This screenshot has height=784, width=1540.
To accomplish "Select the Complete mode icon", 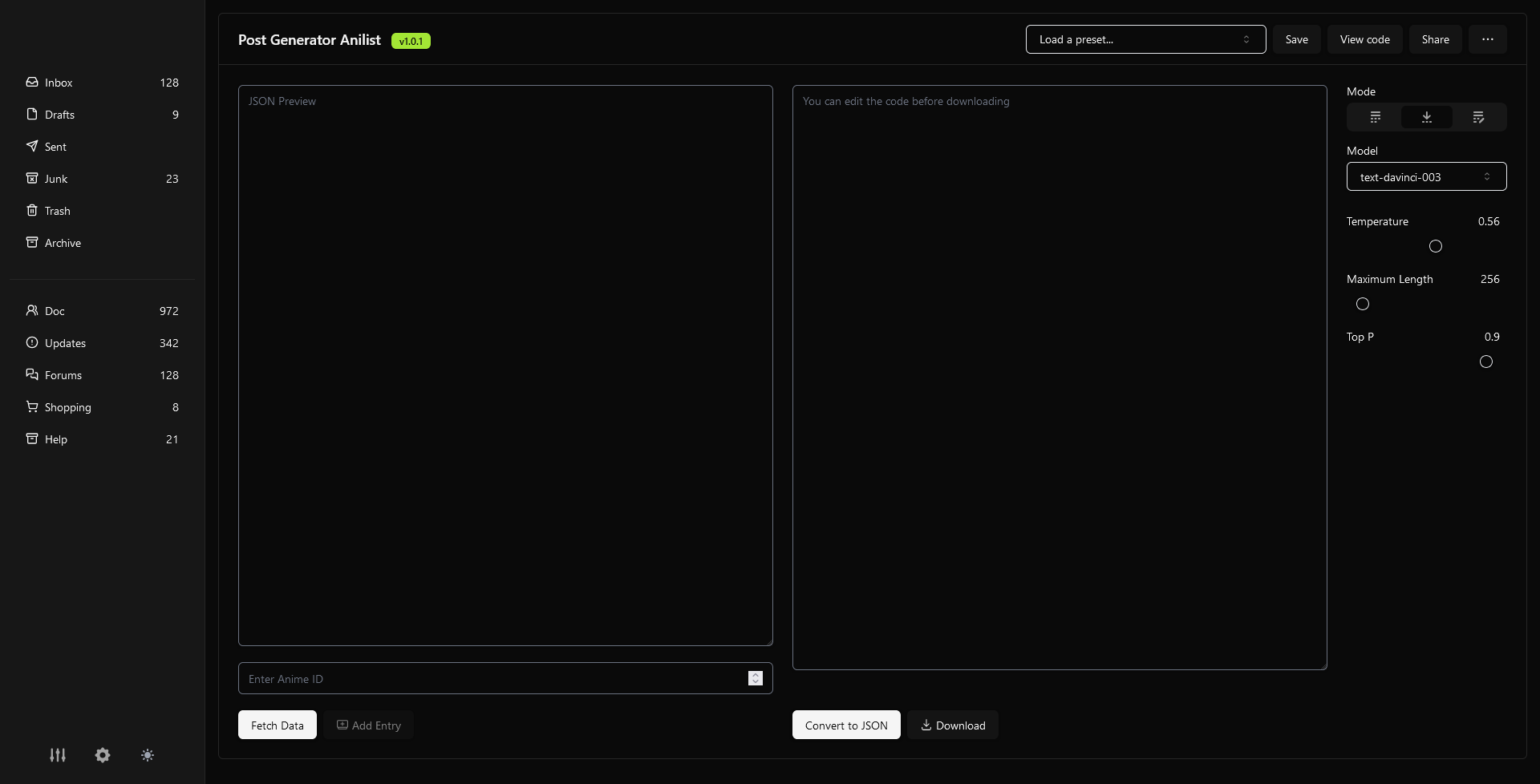I will tap(1376, 117).
